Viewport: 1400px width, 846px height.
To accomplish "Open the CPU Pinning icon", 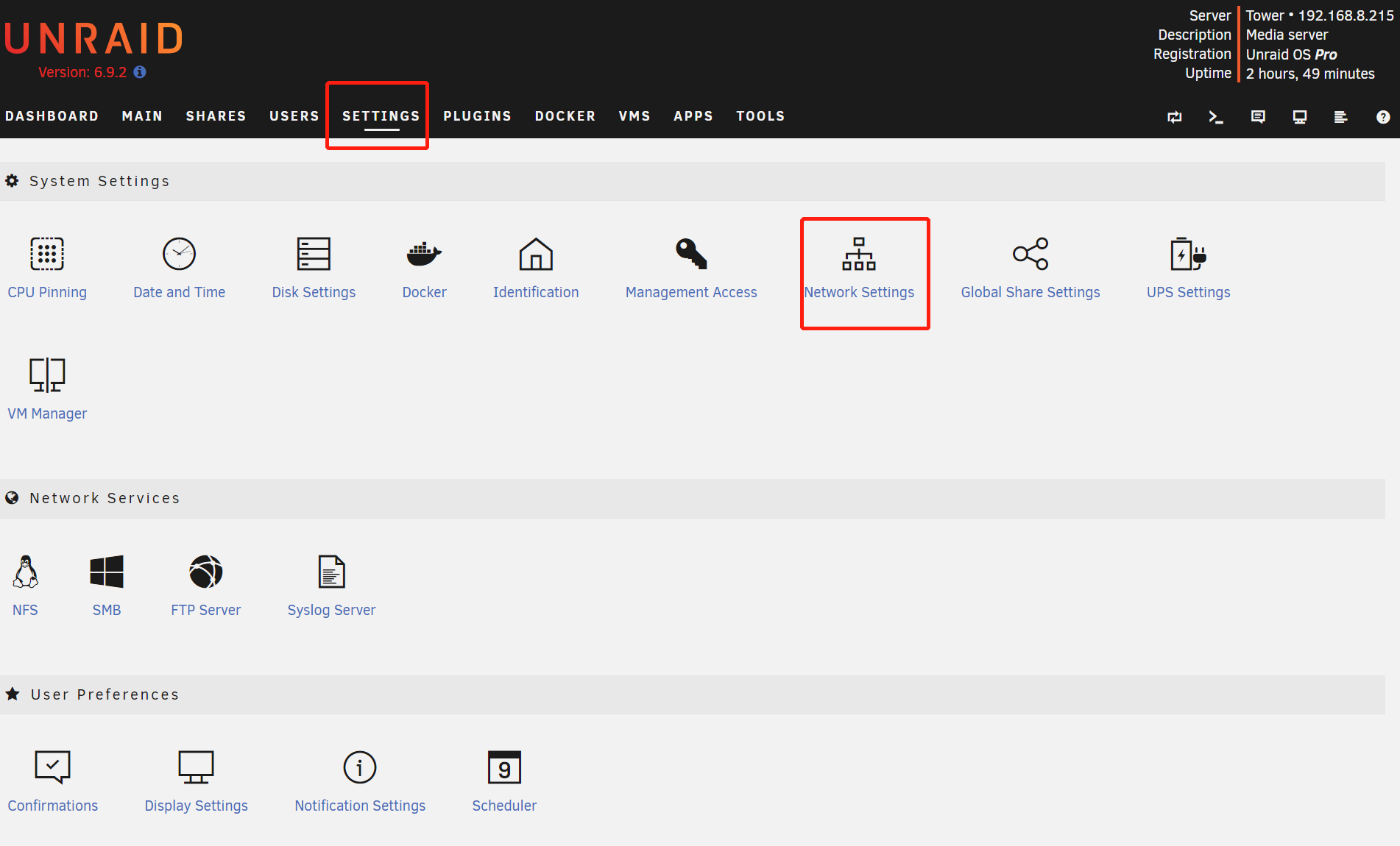I will coord(47,254).
